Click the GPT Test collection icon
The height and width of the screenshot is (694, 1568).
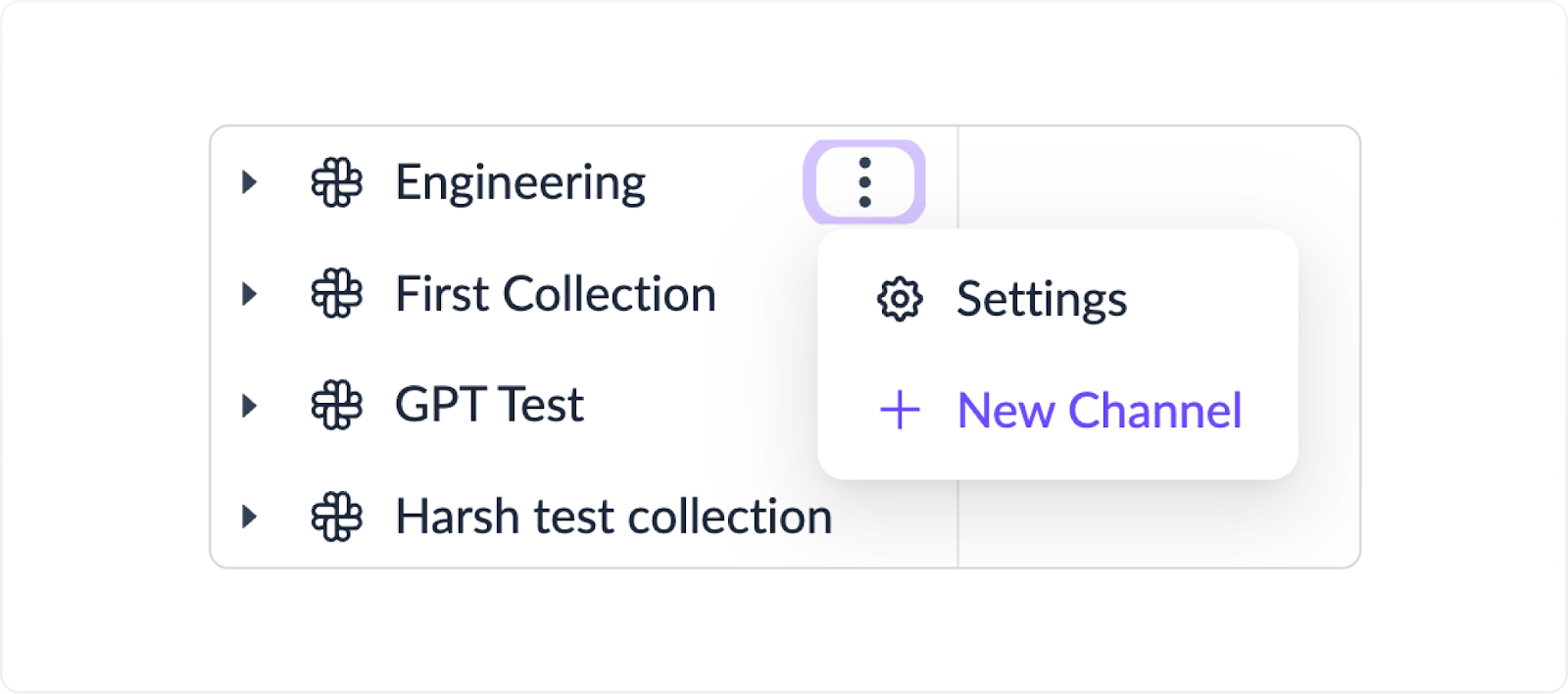(x=336, y=405)
